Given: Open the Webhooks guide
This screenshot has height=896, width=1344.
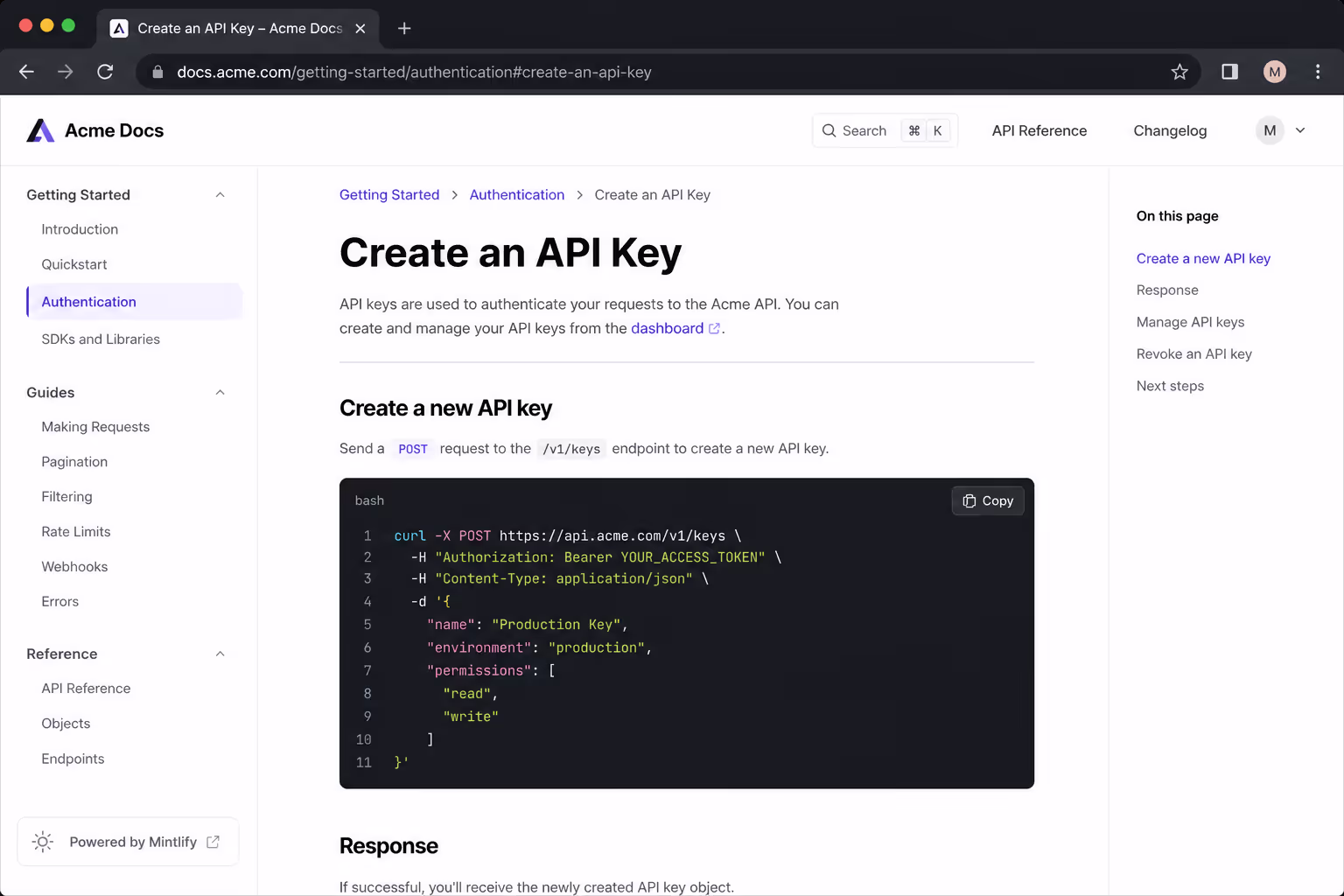Looking at the screenshot, I should (74, 567).
